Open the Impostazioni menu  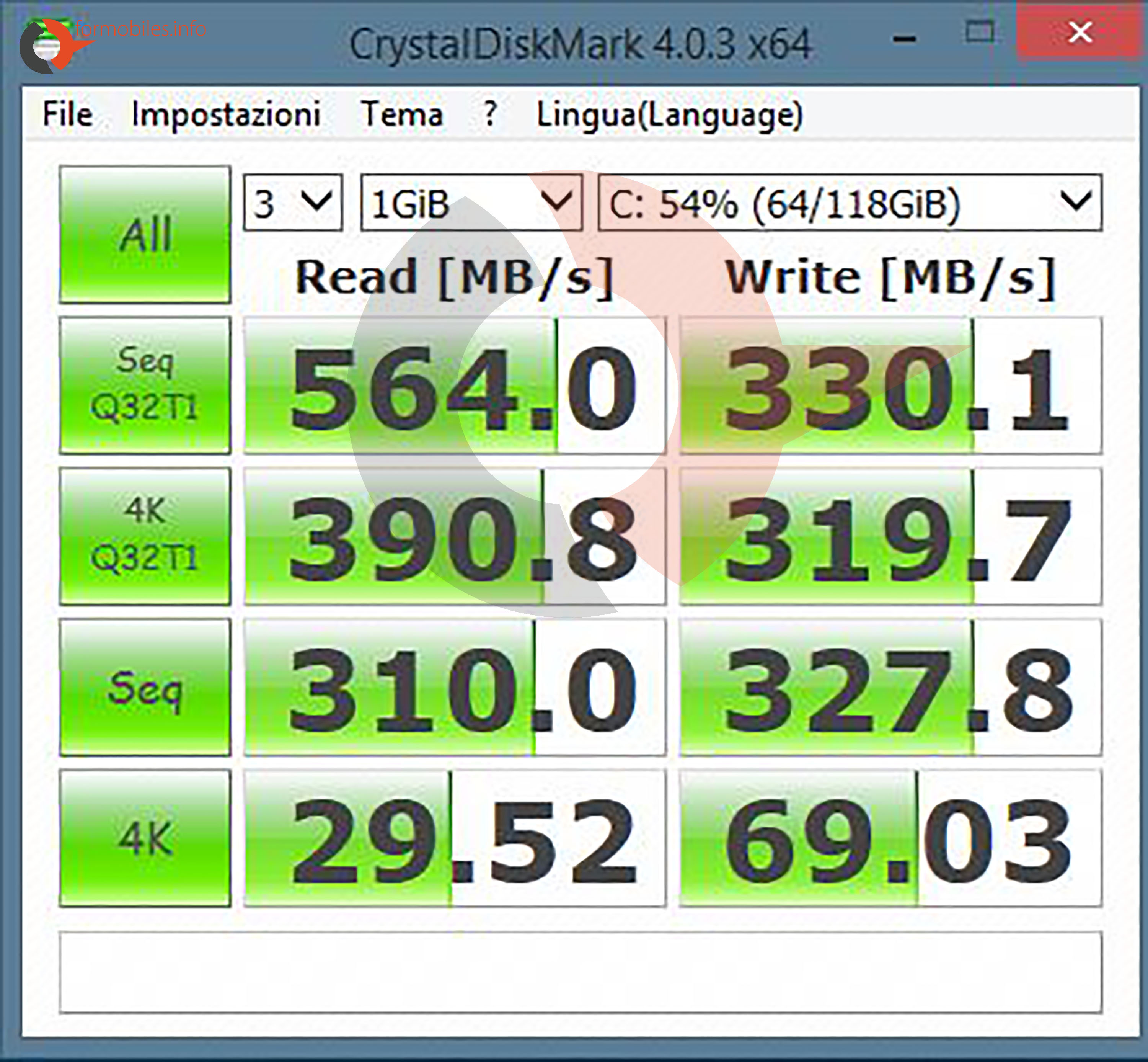coord(226,114)
